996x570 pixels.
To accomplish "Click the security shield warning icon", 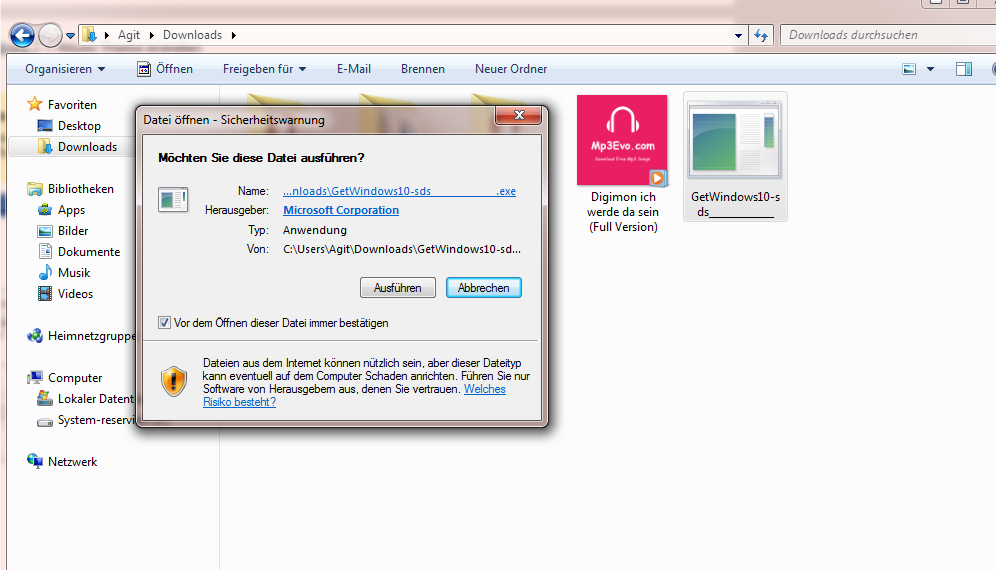I will 173,381.
